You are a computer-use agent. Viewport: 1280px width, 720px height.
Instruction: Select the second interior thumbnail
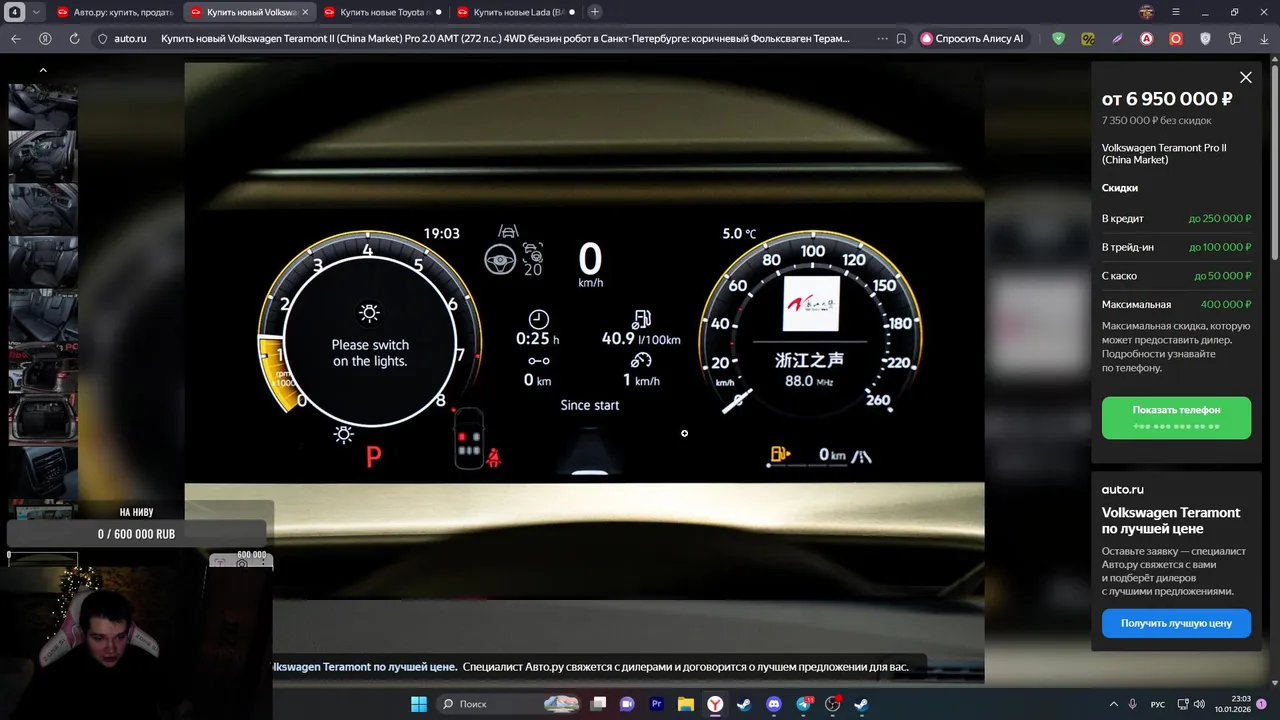[x=43, y=156]
